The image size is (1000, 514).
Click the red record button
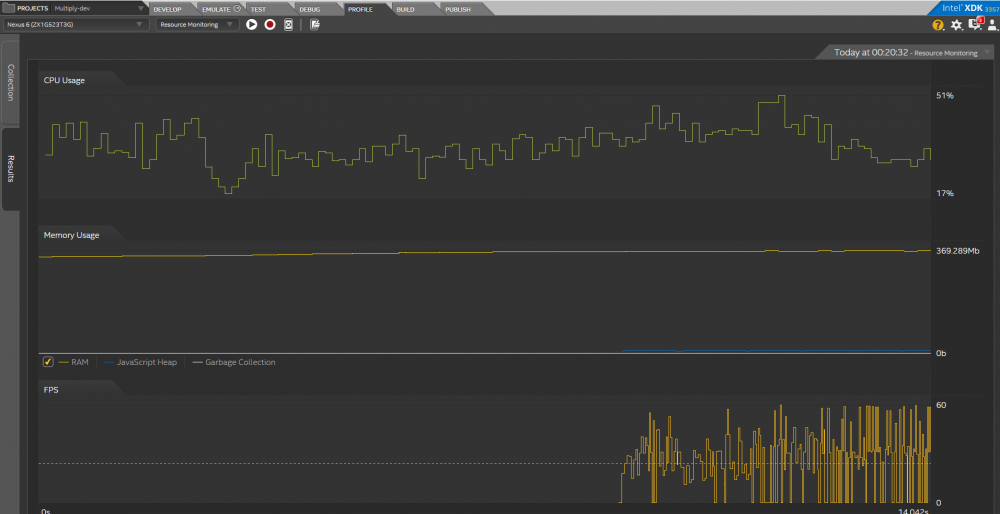point(270,25)
